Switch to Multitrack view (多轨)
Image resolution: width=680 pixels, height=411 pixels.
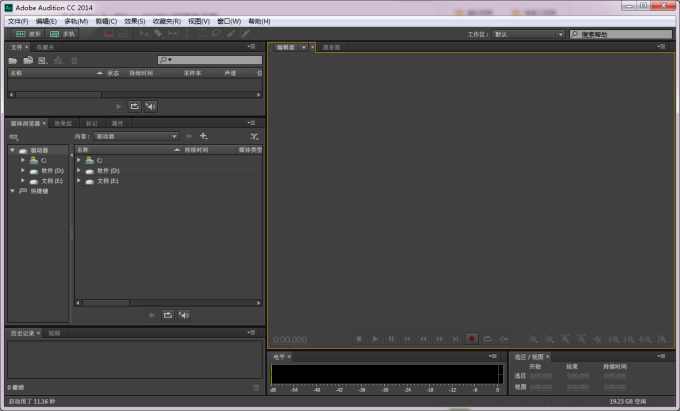pos(61,34)
